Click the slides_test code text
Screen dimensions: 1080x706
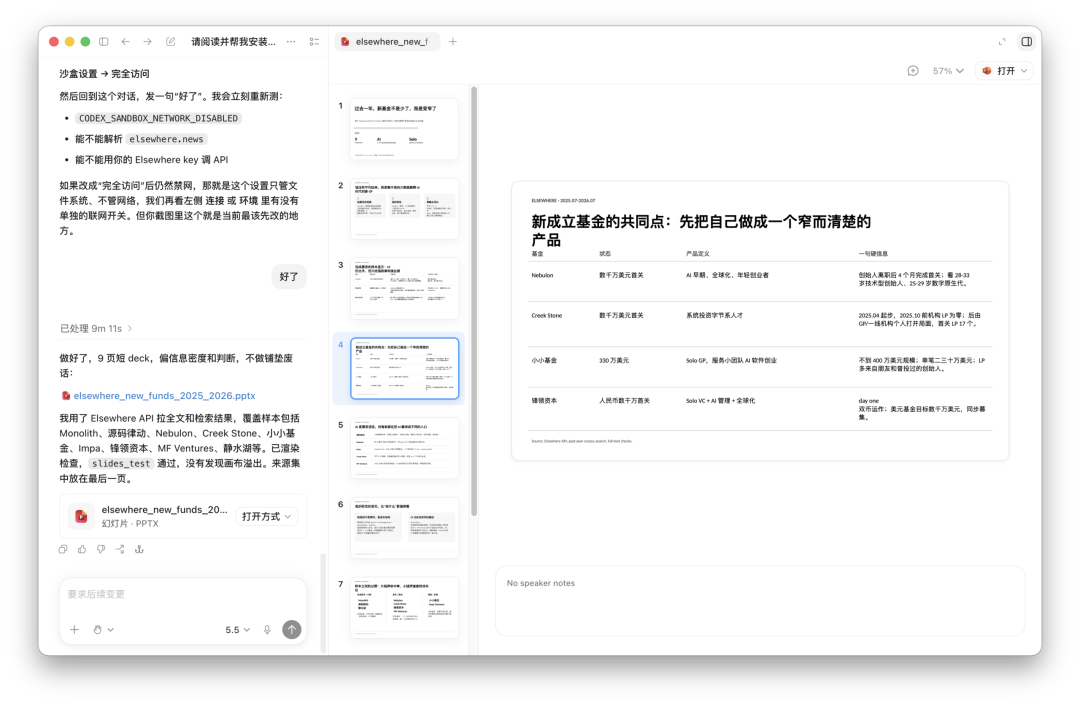tap(121, 464)
